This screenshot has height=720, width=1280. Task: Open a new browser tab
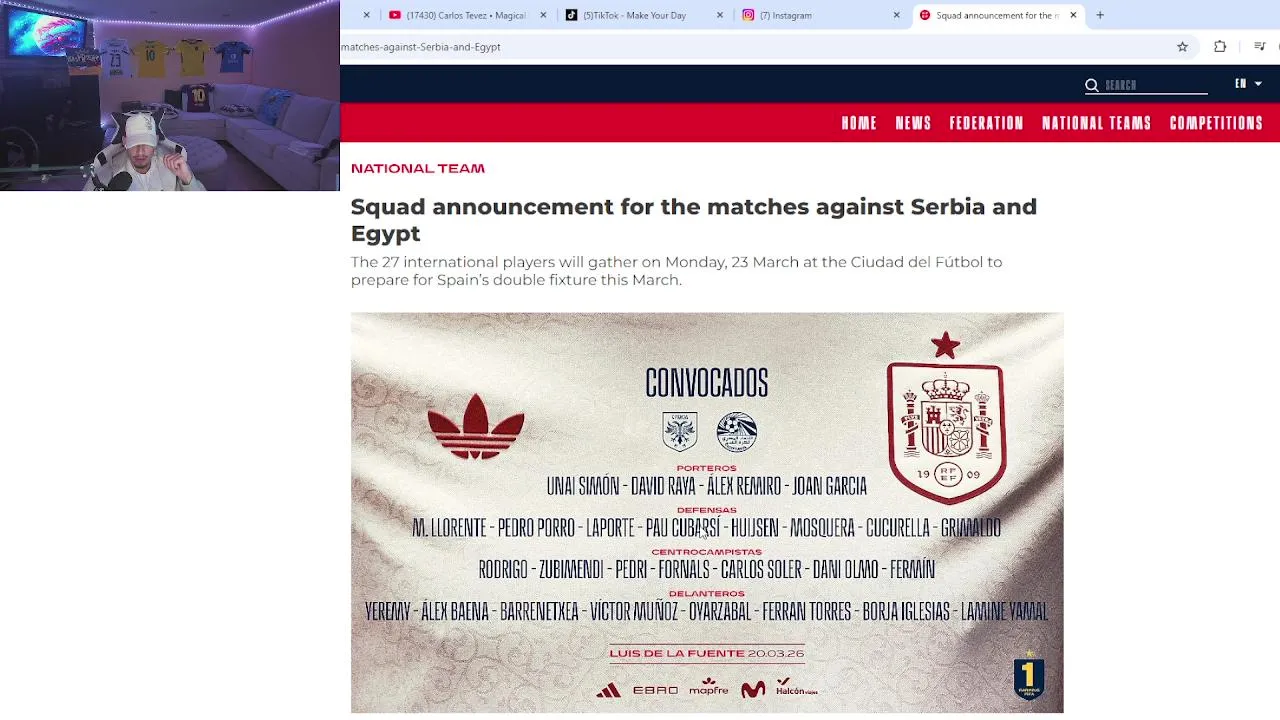point(1100,15)
